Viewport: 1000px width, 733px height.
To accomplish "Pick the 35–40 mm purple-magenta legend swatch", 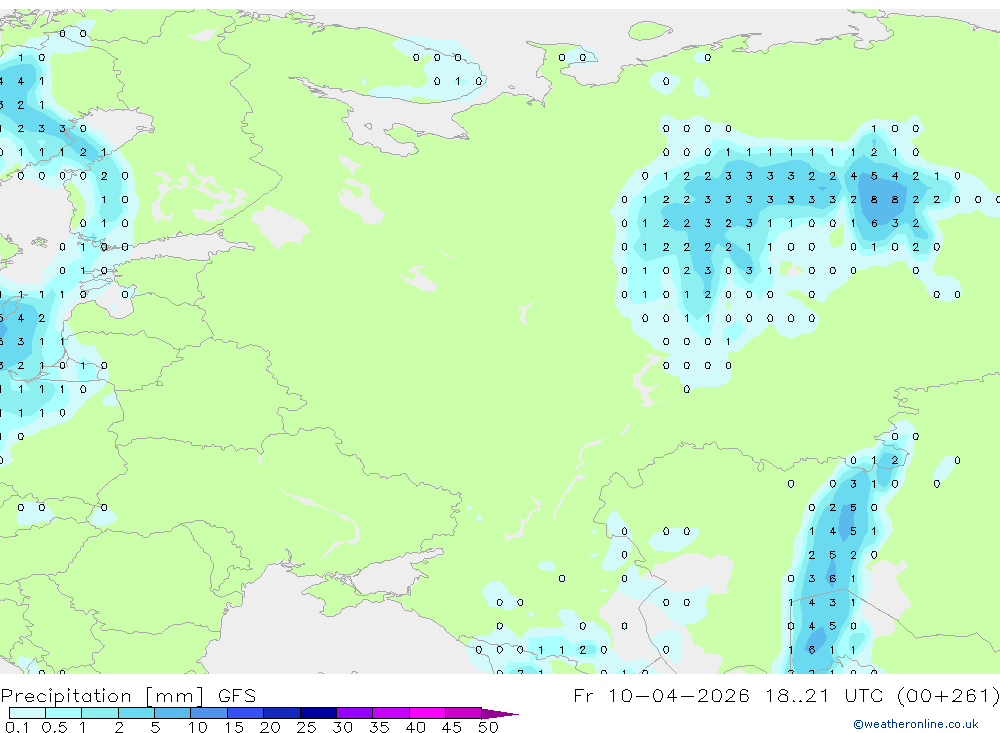I will click(x=391, y=713).
